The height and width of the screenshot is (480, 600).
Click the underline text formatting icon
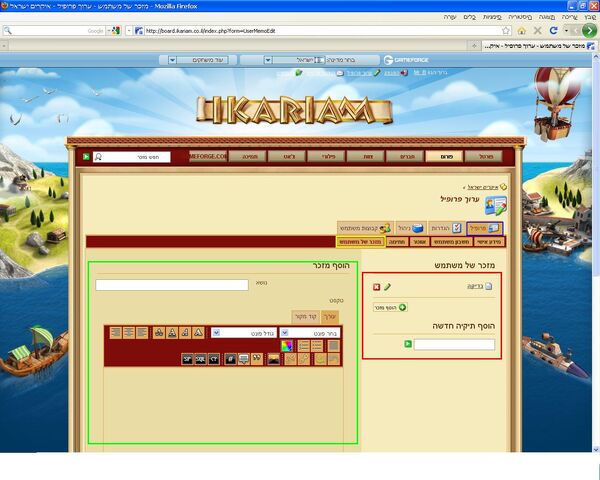coord(172,333)
